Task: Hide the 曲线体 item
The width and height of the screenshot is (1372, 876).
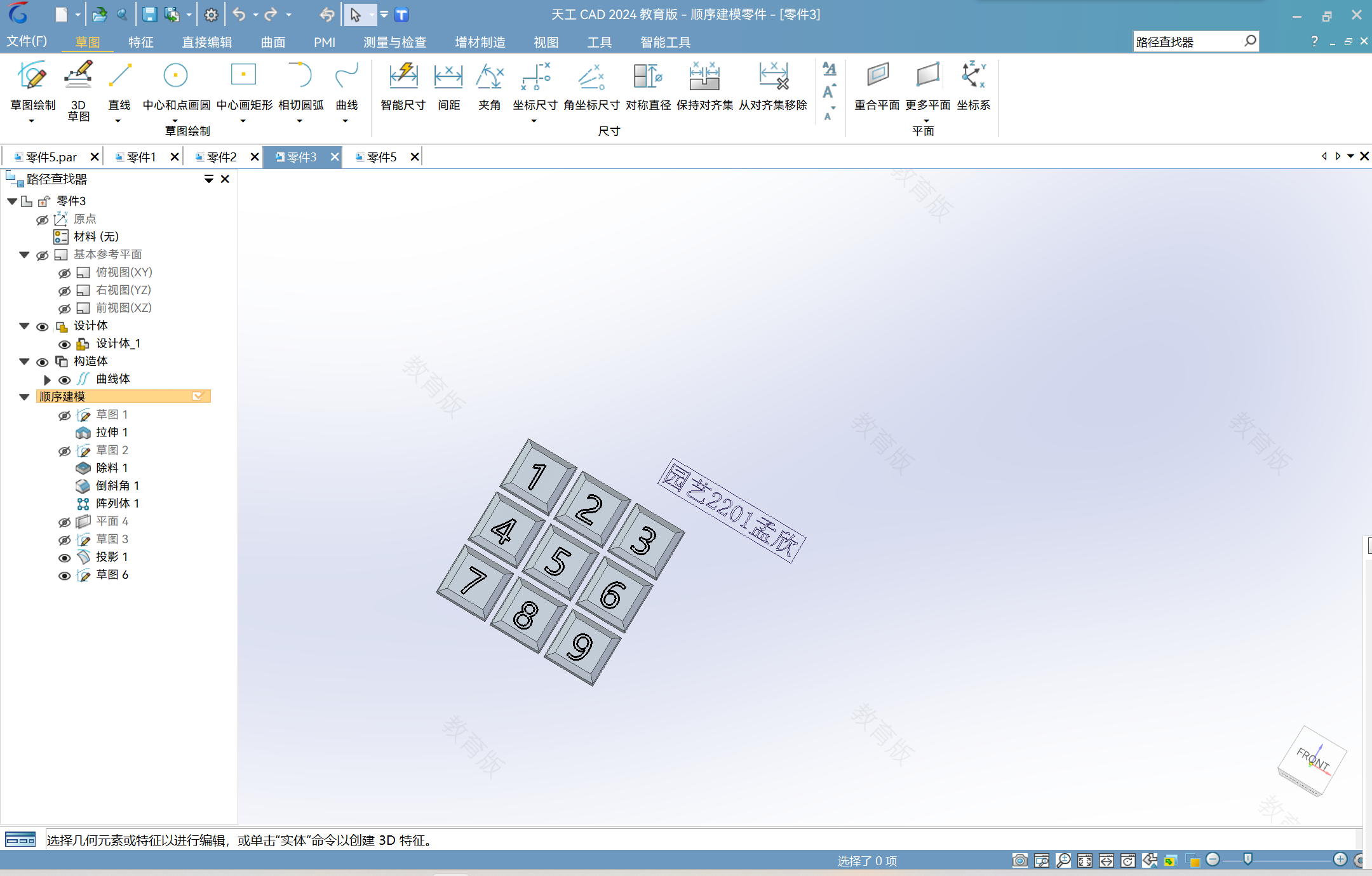Action: click(64, 379)
